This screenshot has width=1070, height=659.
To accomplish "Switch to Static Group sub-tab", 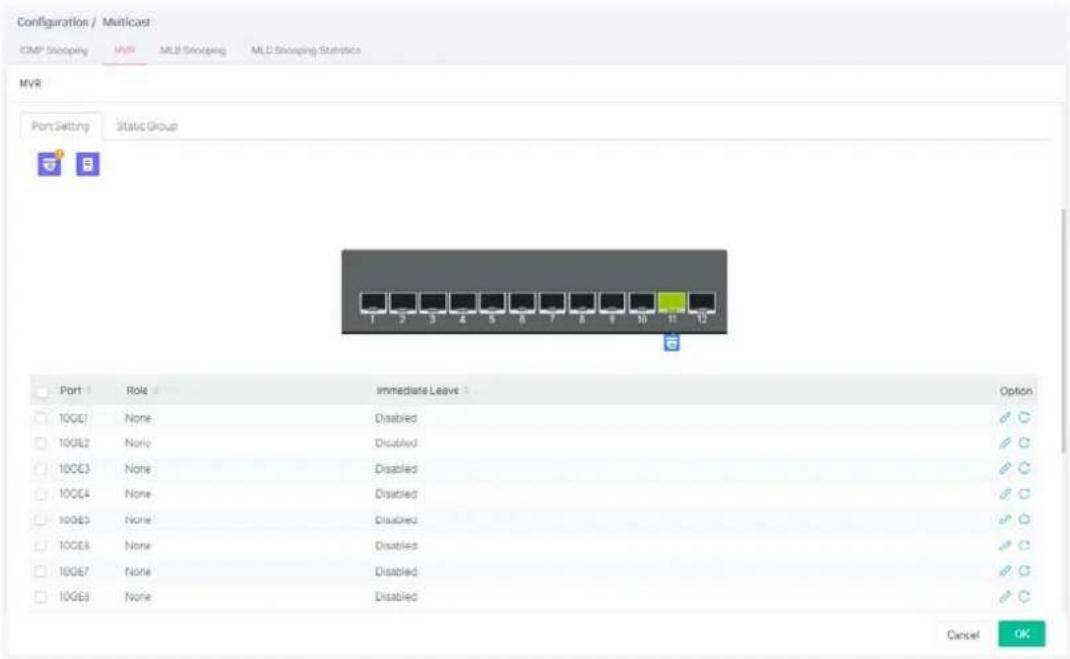I will [147, 126].
